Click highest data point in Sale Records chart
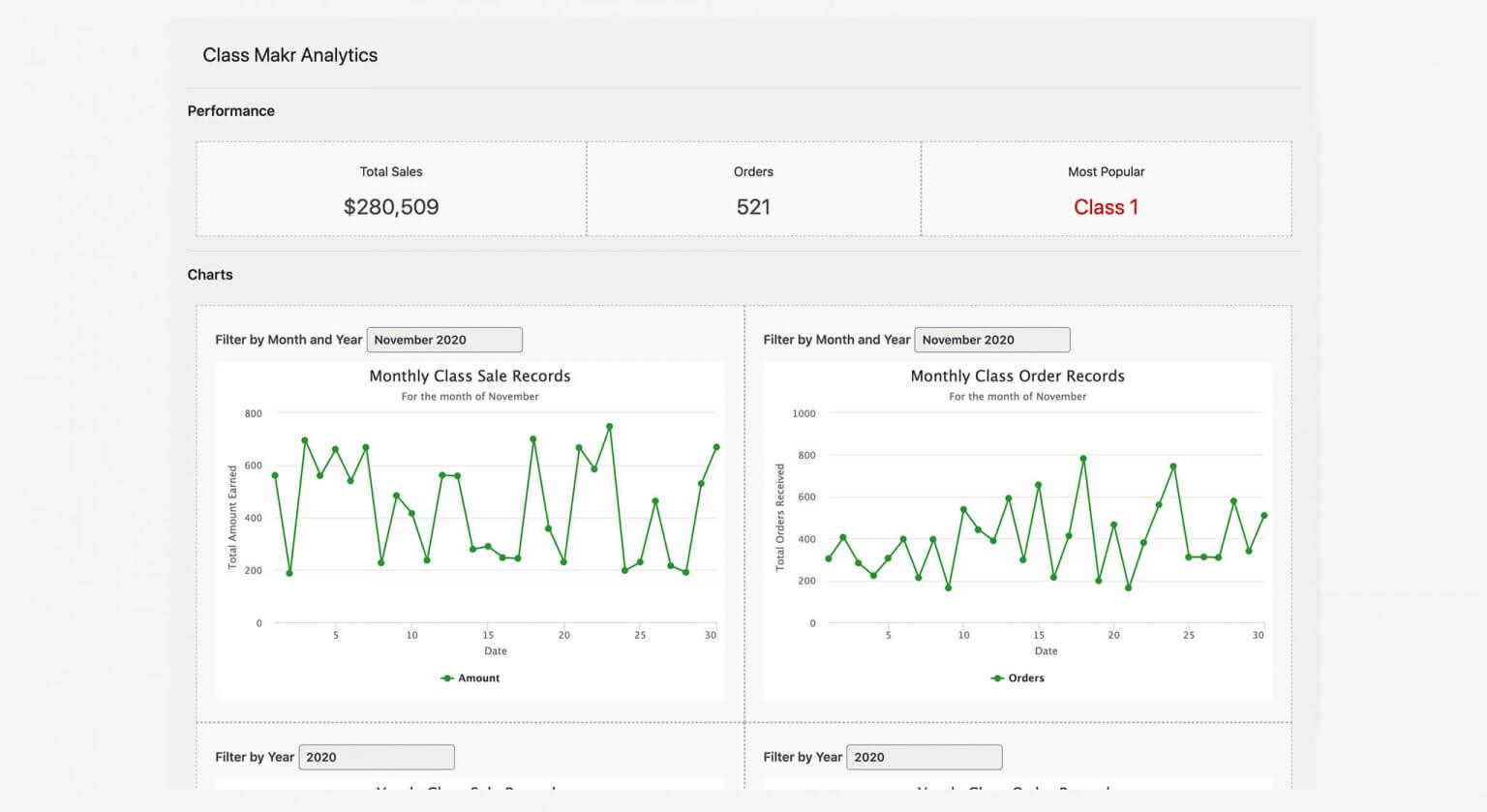Image resolution: width=1487 pixels, height=812 pixels. [609, 427]
